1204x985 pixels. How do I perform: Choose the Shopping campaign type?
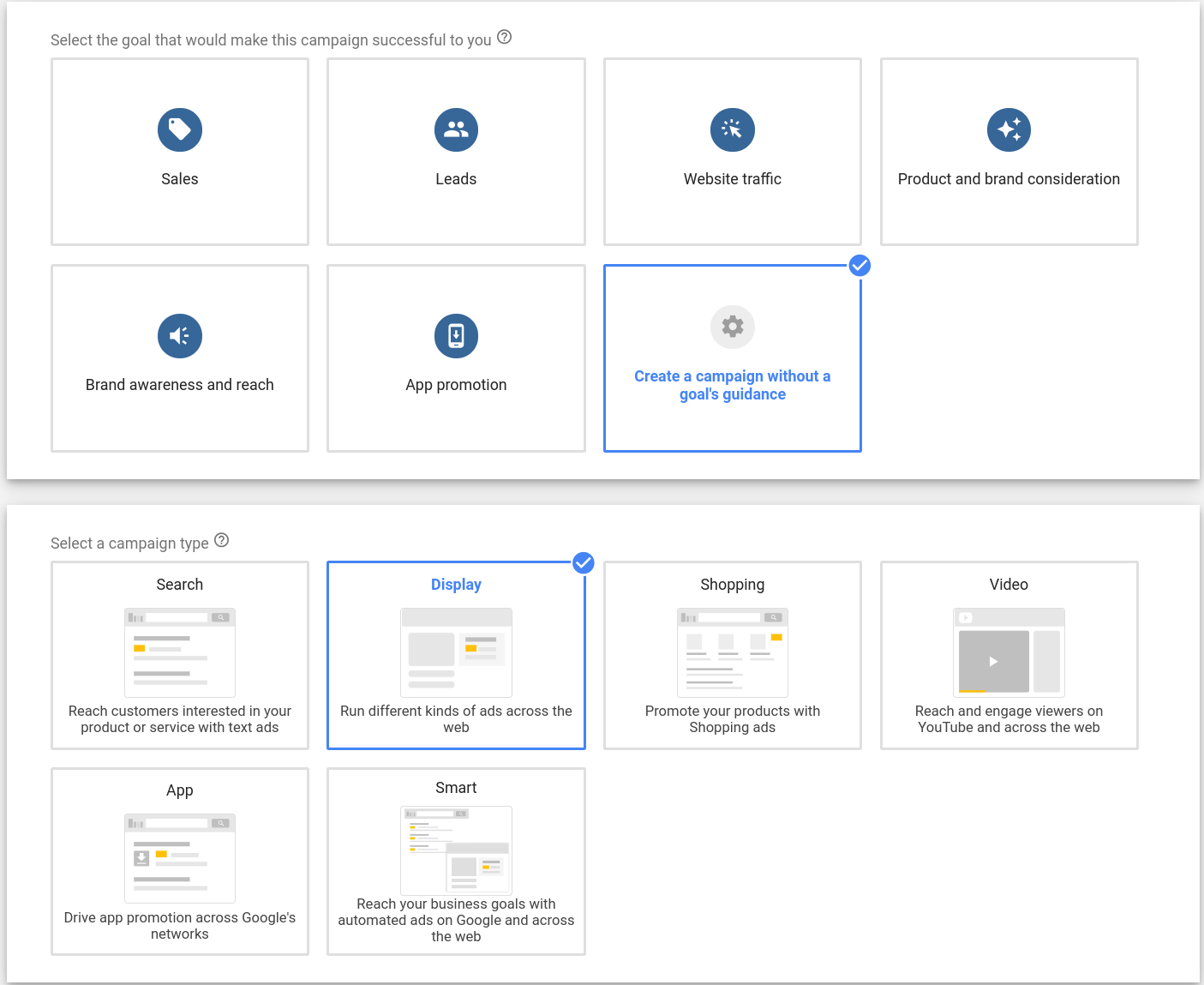pos(732,656)
